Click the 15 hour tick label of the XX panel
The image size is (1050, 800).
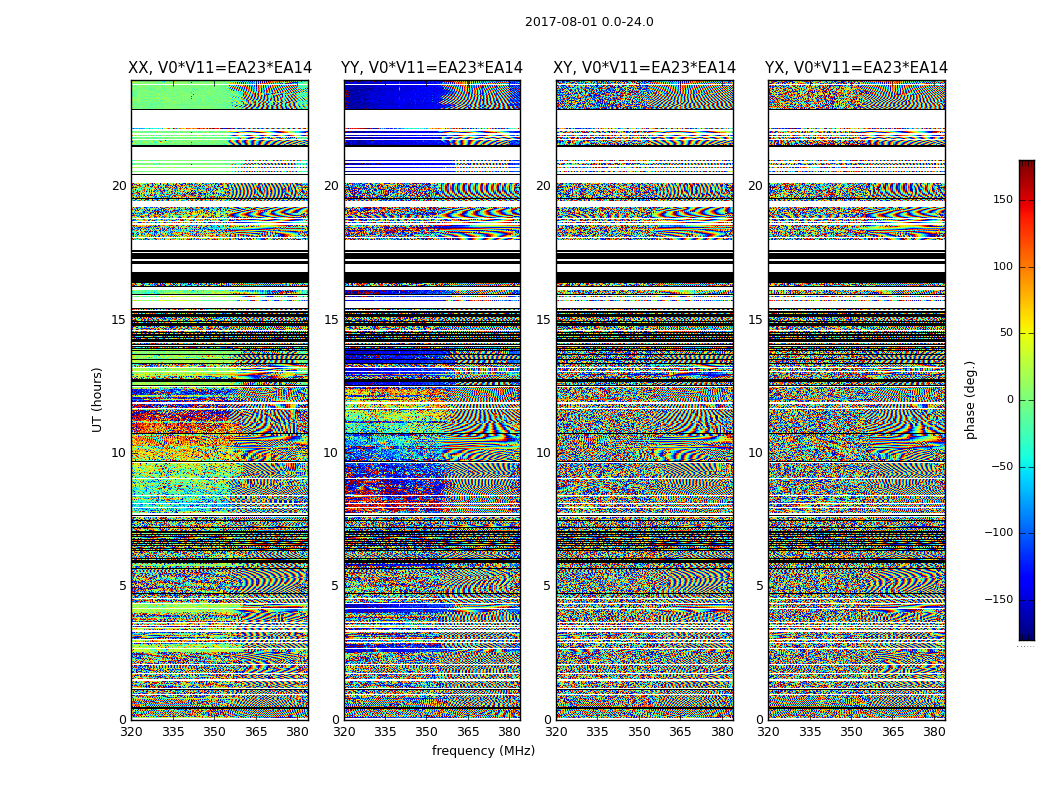(x=119, y=320)
